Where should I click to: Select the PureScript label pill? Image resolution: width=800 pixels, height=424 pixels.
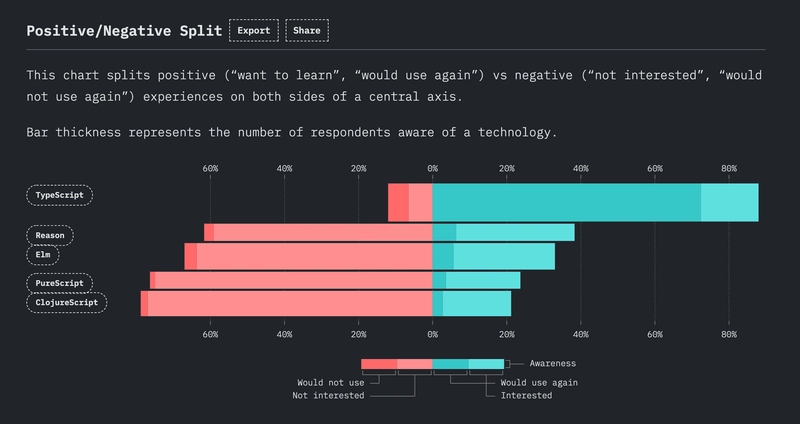pos(60,283)
